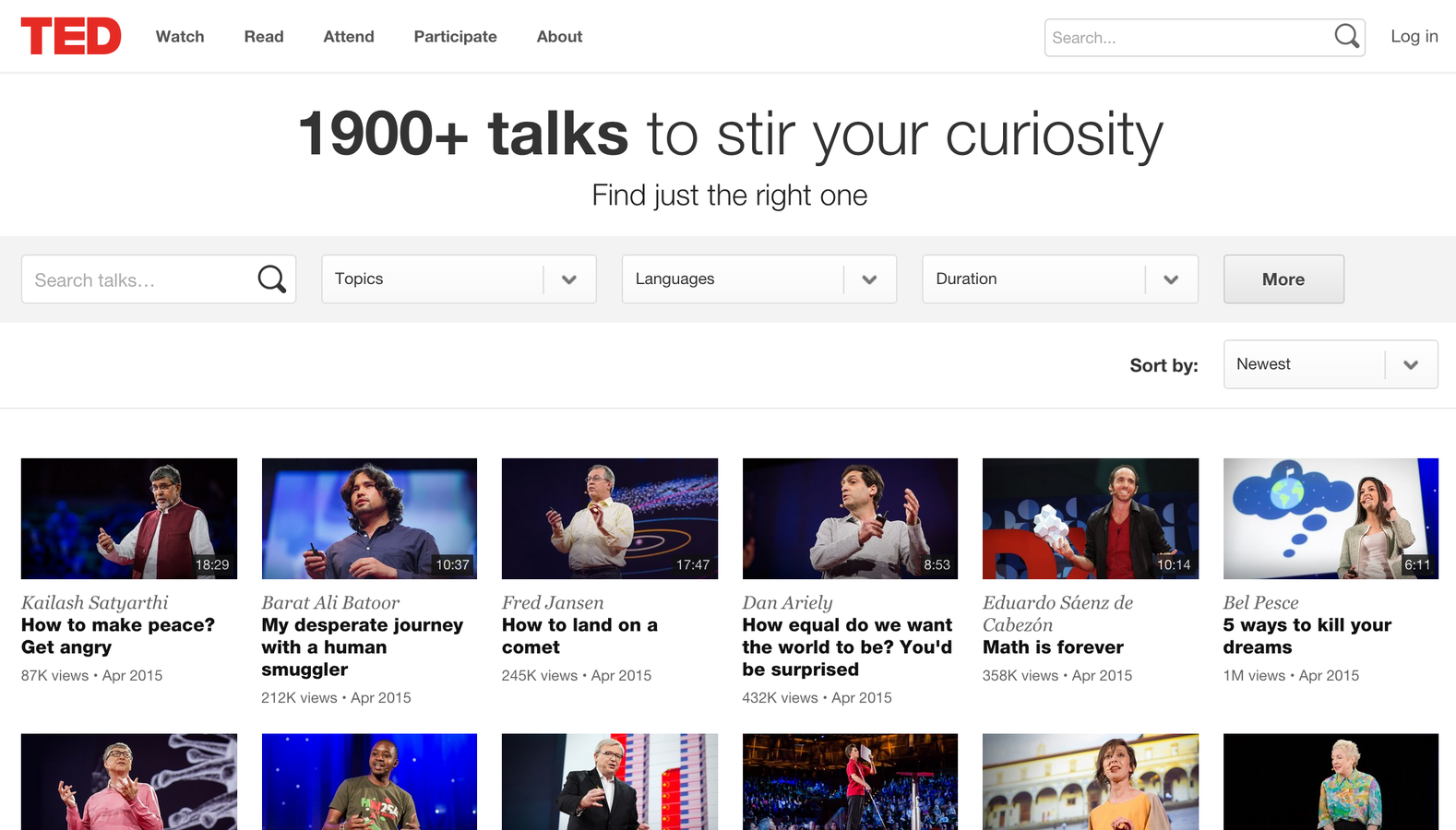Expand the Topics dropdown
1456x830 pixels.
coord(459,279)
